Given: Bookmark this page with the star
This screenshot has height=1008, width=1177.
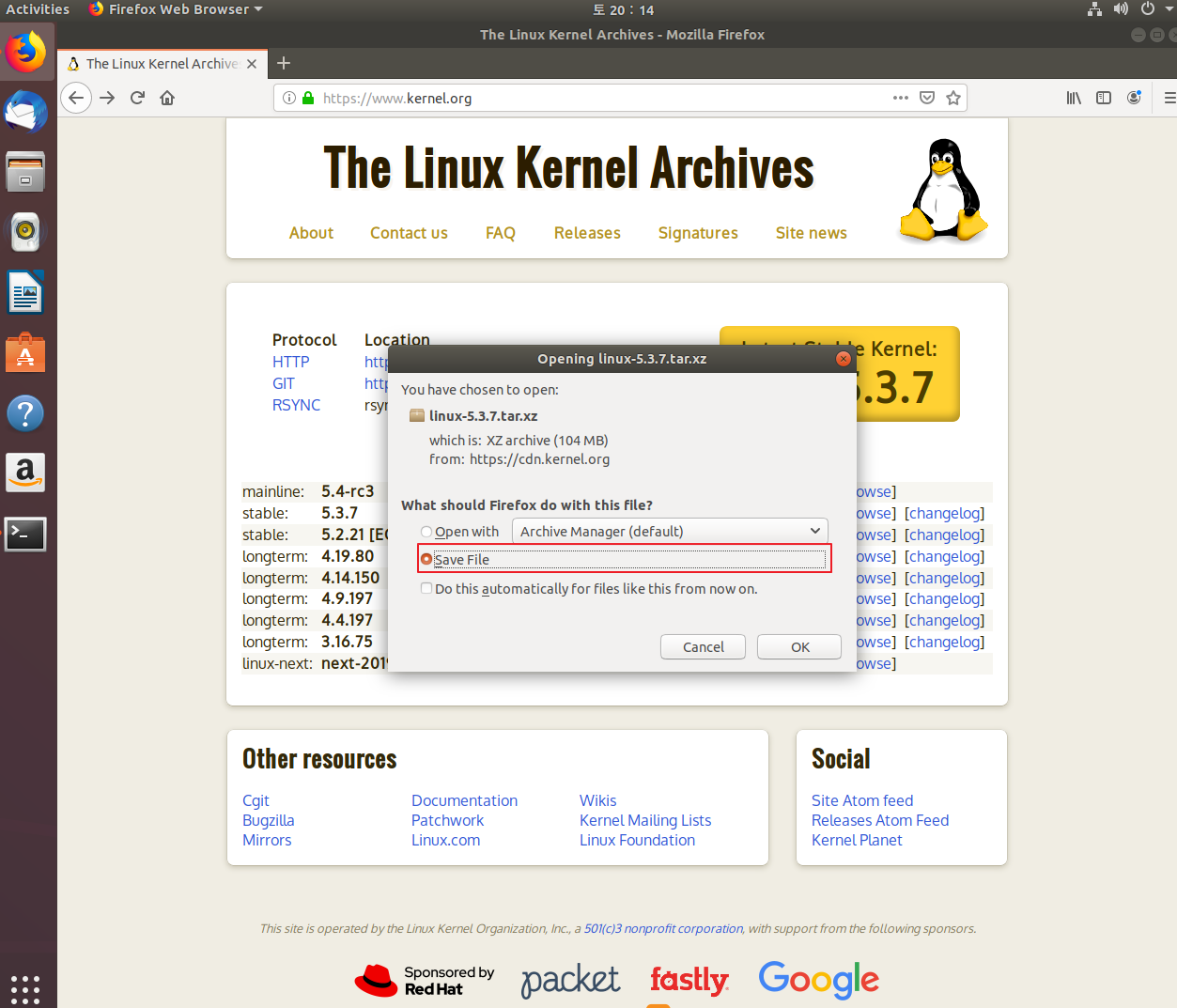Looking at the screenshot, I should click(x=953, y=98).
